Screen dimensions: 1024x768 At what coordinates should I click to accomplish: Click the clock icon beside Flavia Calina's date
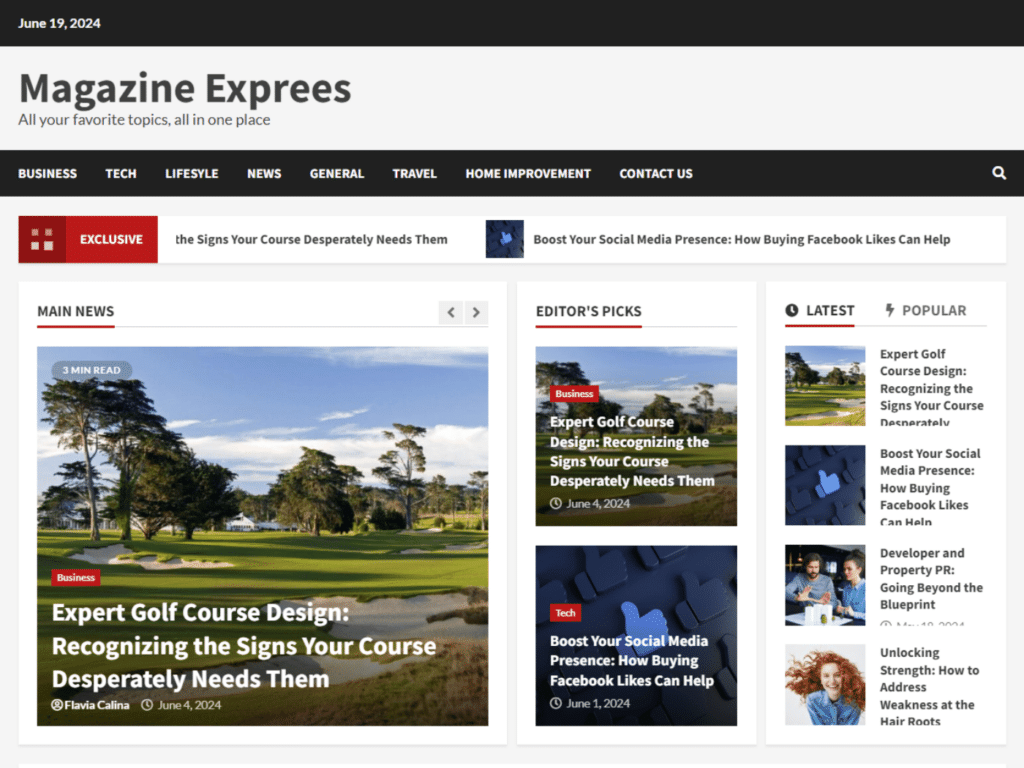147,705
